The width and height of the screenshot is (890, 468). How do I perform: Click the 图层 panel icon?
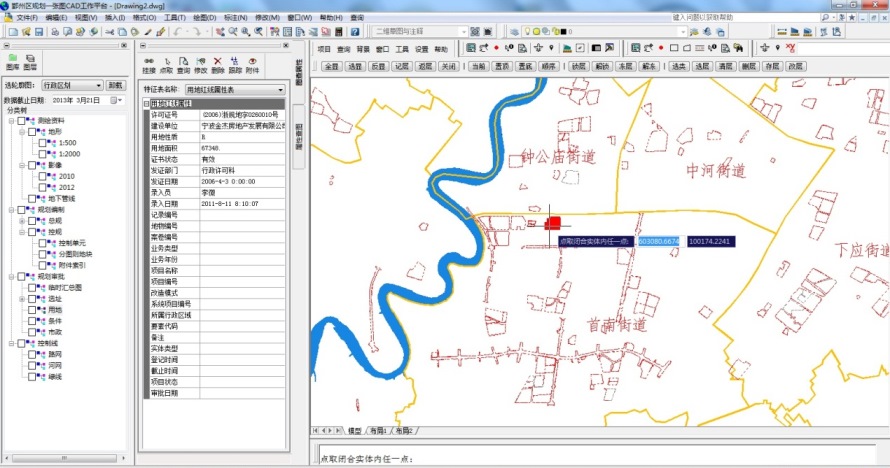[29, 60]
